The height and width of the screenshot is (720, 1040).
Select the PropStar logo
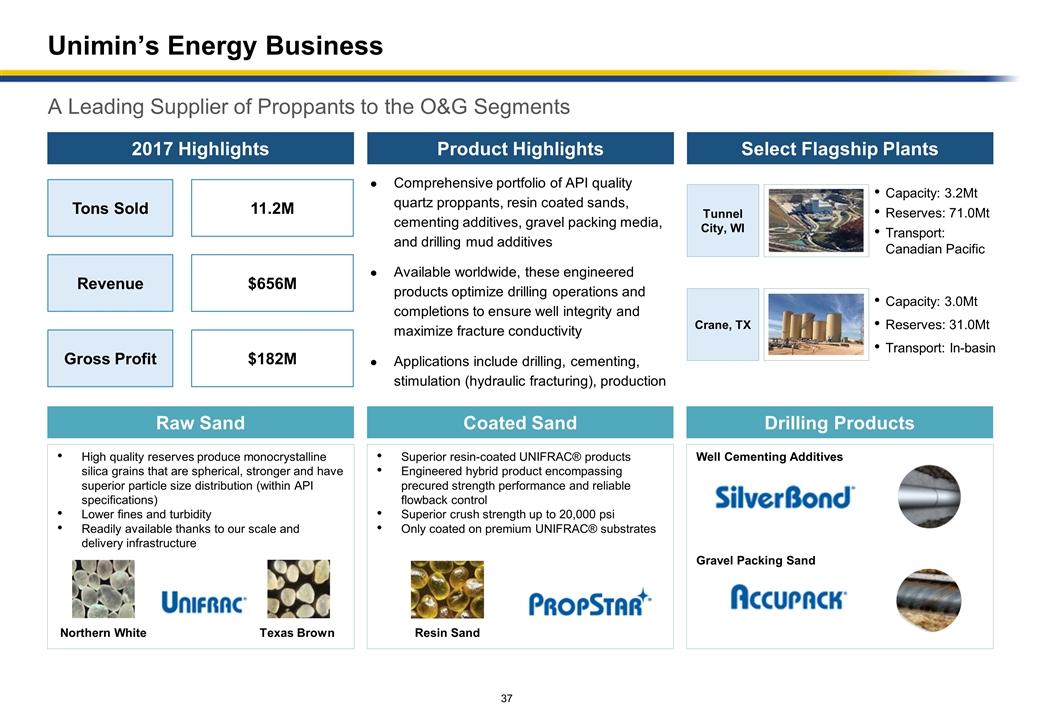[x=590, y=603]
